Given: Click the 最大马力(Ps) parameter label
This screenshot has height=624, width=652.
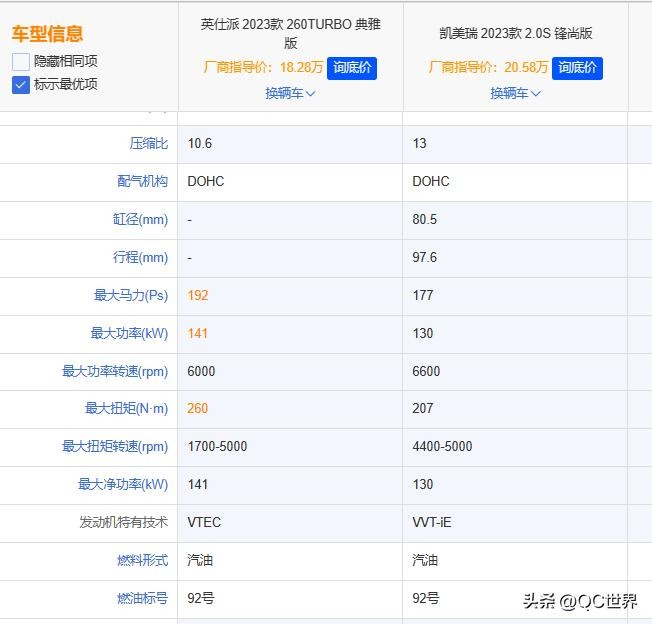Looking at the screenshot, I should (131, 296).
